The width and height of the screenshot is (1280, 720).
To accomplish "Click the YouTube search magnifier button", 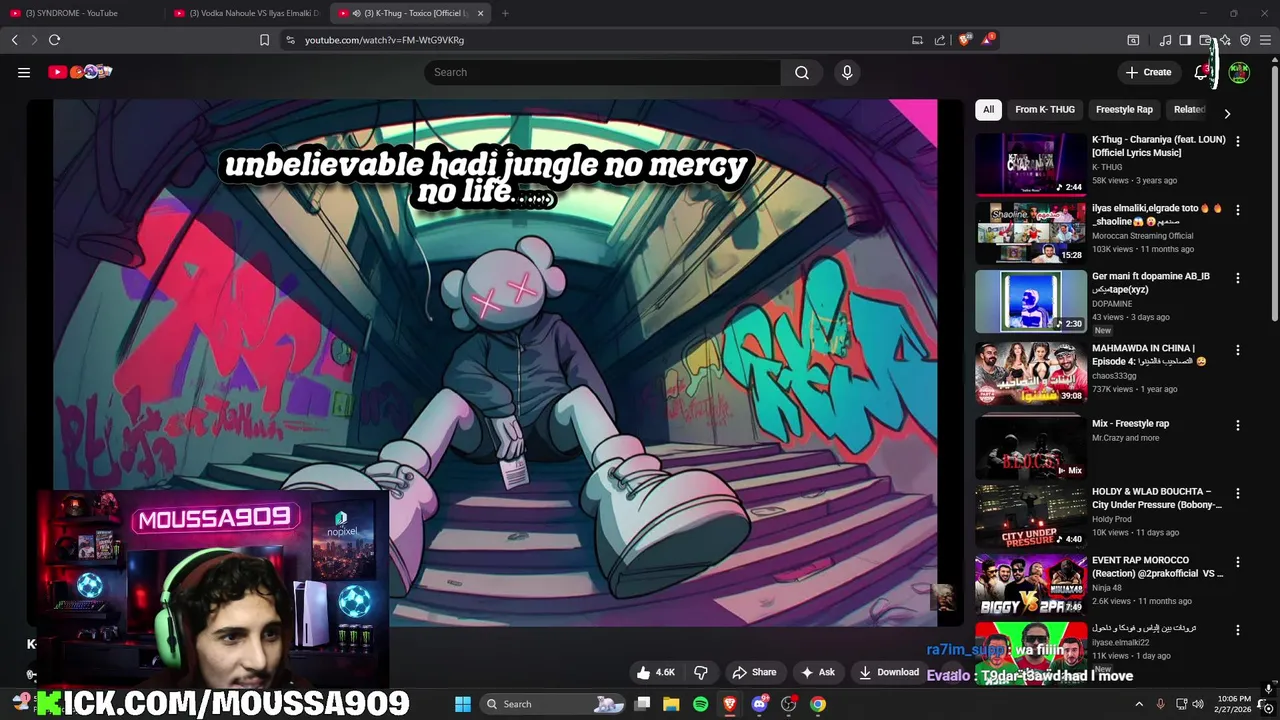I will click(x=802, y=72).
